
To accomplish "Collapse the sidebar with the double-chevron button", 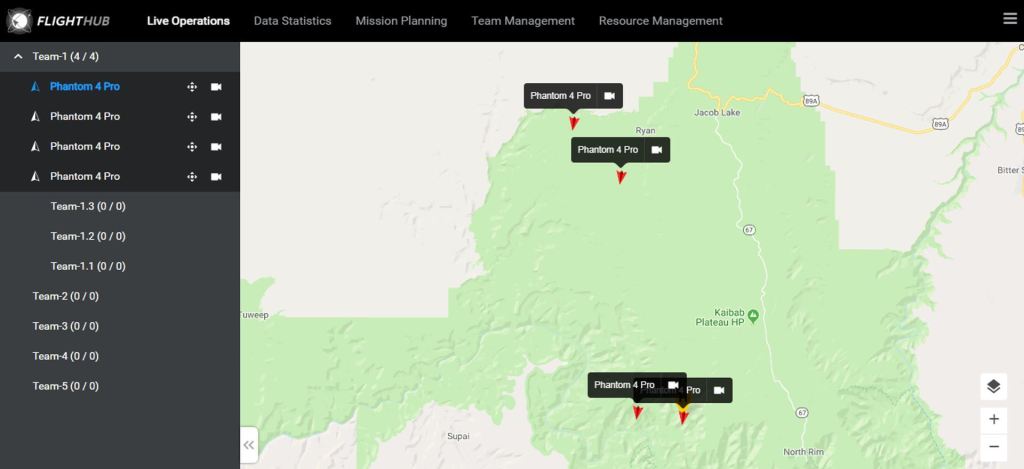I will (x=249, y=445).
